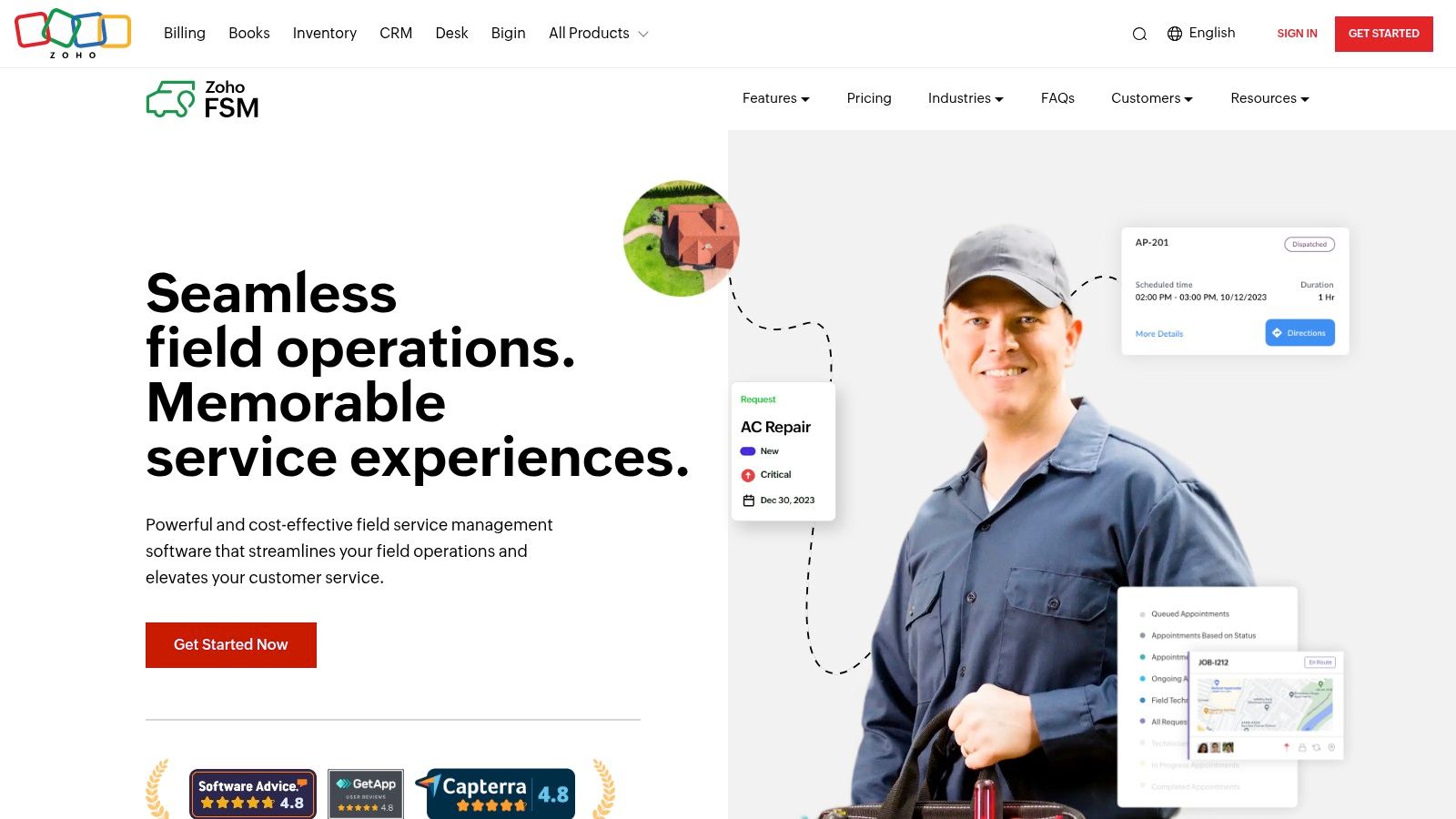Image resolution: width=1456 pixels, height=819 pixels.
Task: Open the FAQs menu item
Action: (1057, 98)
